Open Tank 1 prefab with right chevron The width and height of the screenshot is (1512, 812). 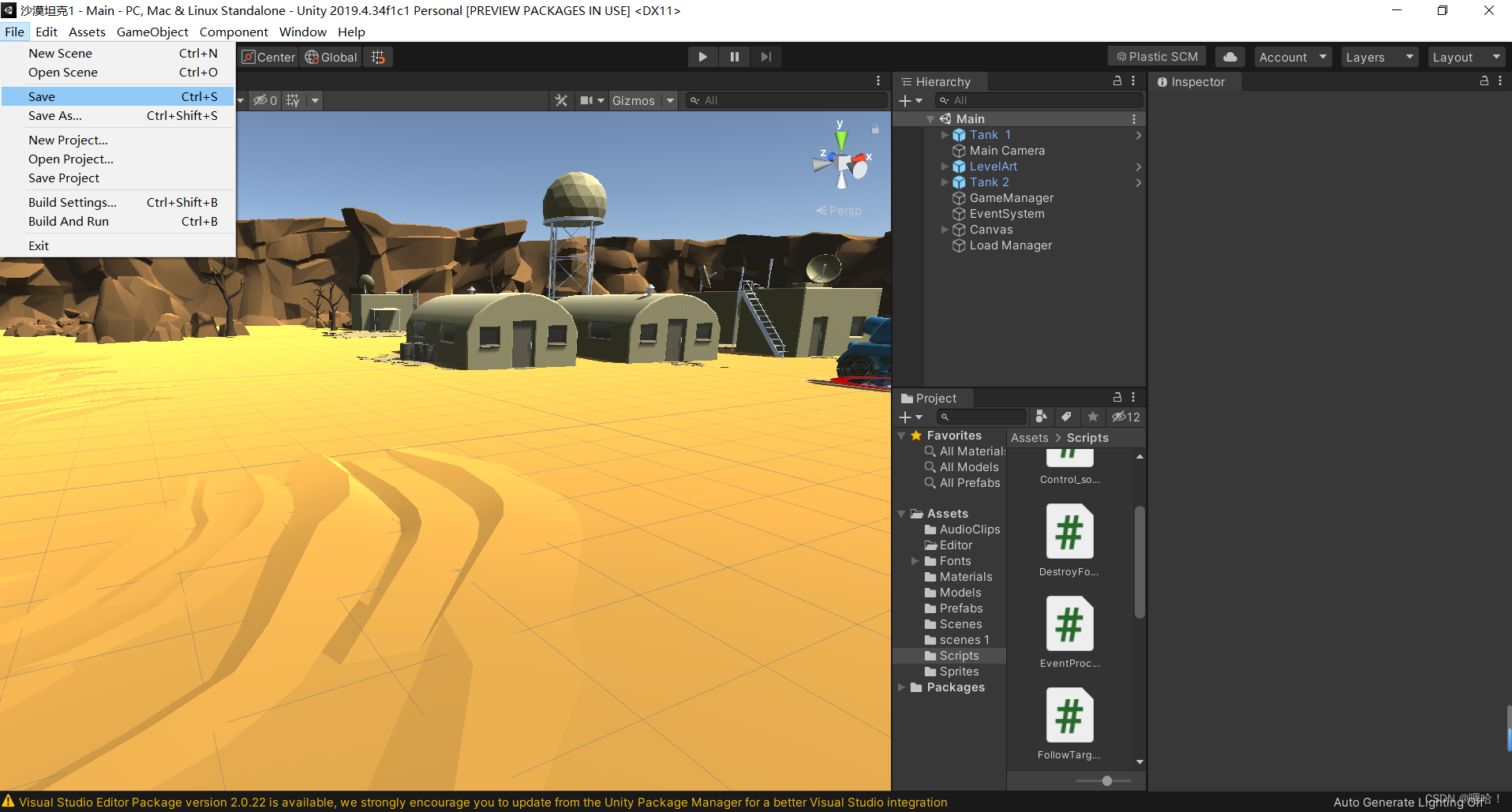[1138, 135]
